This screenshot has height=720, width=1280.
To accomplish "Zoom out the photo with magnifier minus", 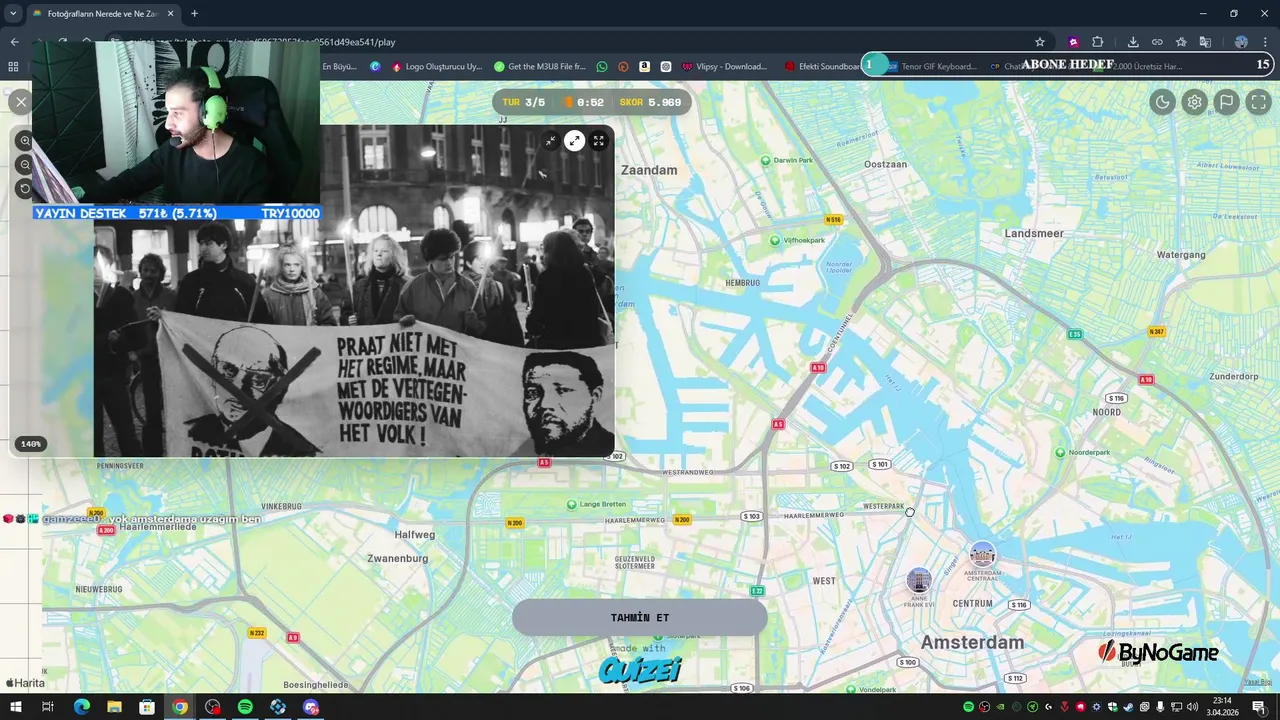I will coord(25,165).
